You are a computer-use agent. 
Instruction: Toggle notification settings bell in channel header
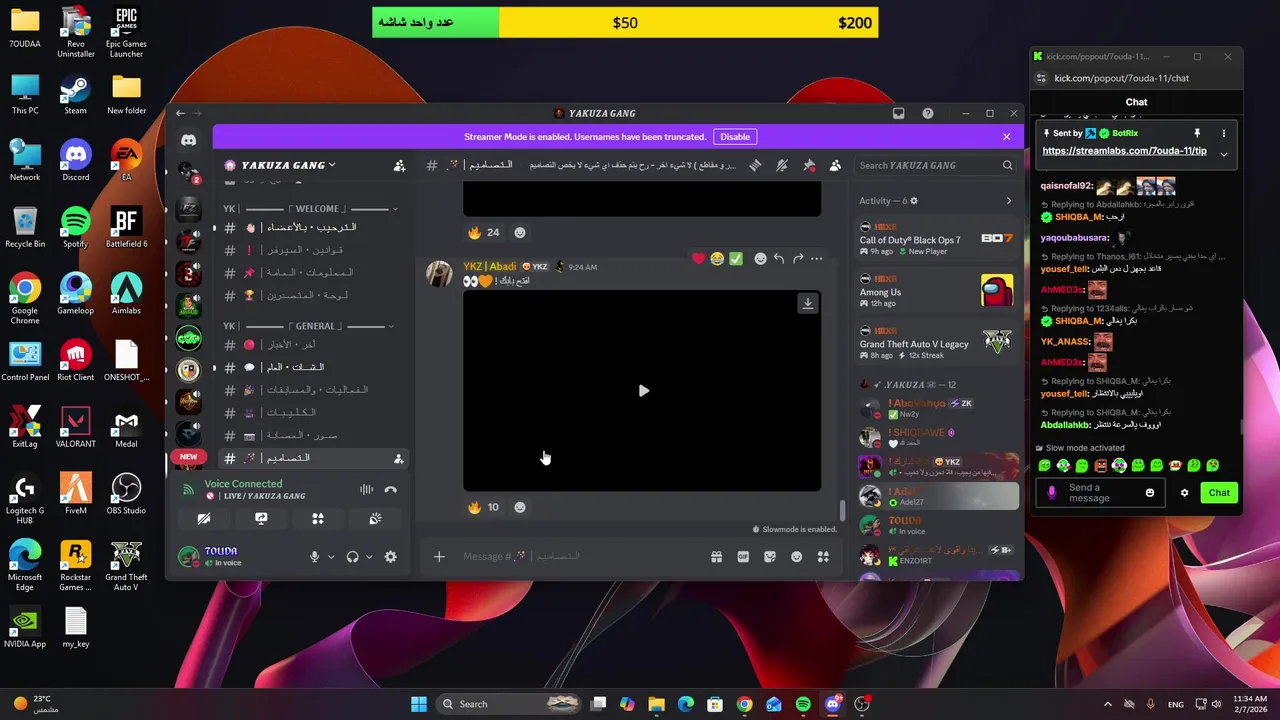pos(783,165)
